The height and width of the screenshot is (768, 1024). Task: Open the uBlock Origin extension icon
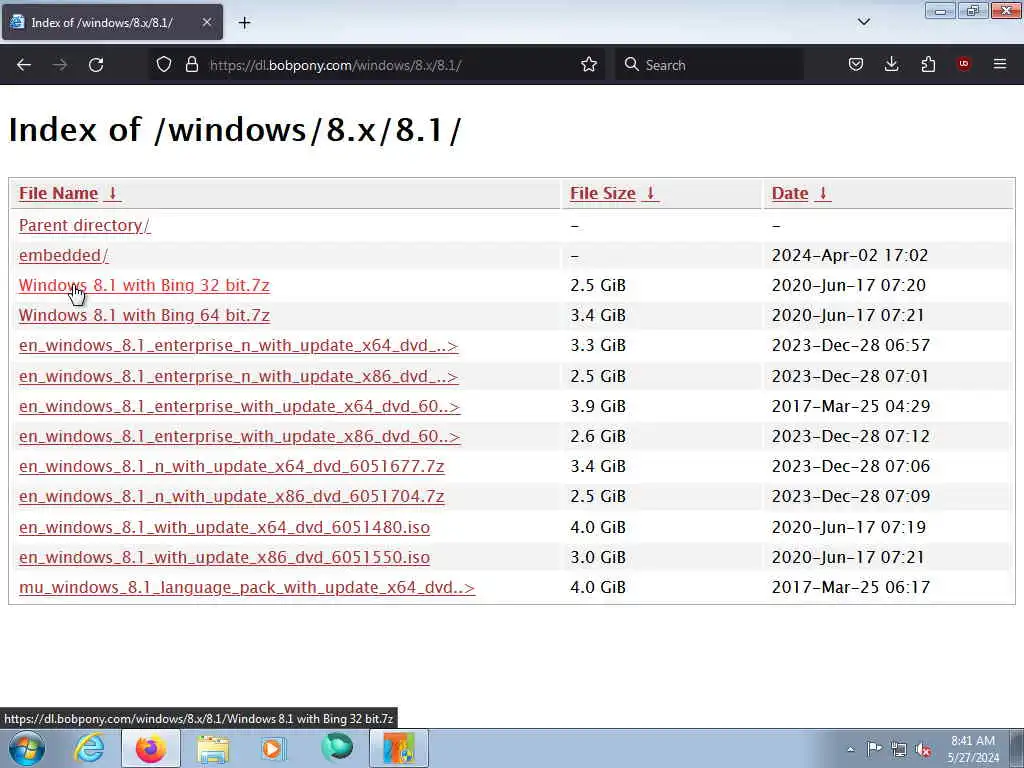coord(963,65)
